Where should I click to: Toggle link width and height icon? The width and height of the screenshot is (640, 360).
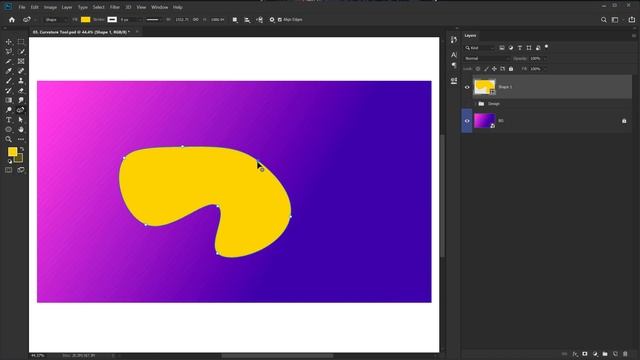point(196,20)
